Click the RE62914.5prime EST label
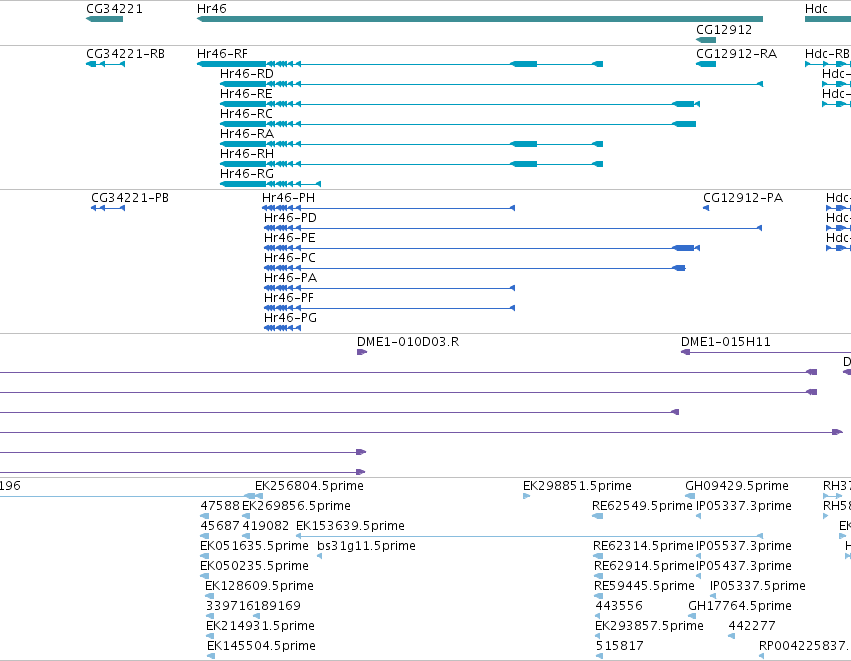The height and width of the screenshot is (661, 851). [x=644, y=566]
